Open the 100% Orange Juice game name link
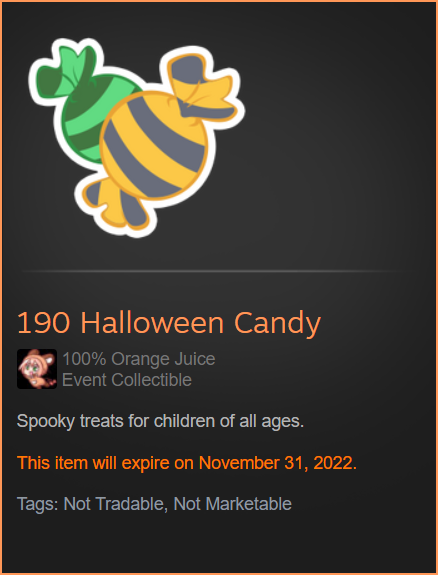 pyautogui.click(x=139, y=359)
